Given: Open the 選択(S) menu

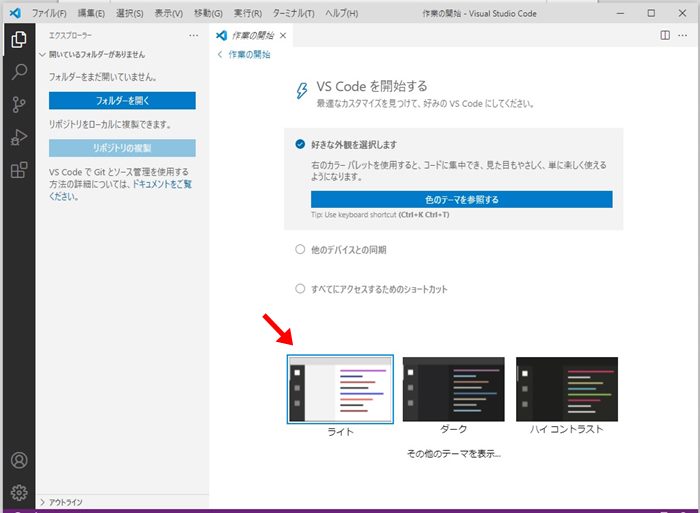Looking at the screenshot, I should point(129,13).
